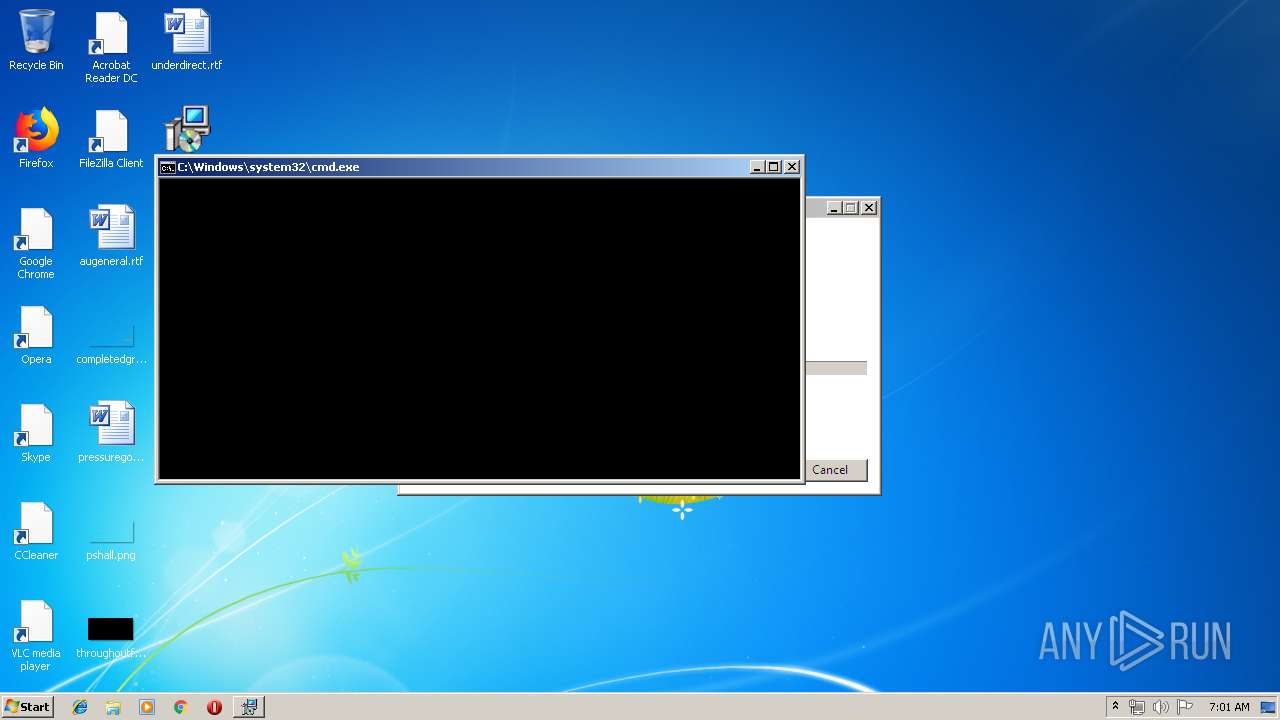1280x720 pixels.
Task: Open Acrobat Reader DC shortcut
Action: (111, 47)
